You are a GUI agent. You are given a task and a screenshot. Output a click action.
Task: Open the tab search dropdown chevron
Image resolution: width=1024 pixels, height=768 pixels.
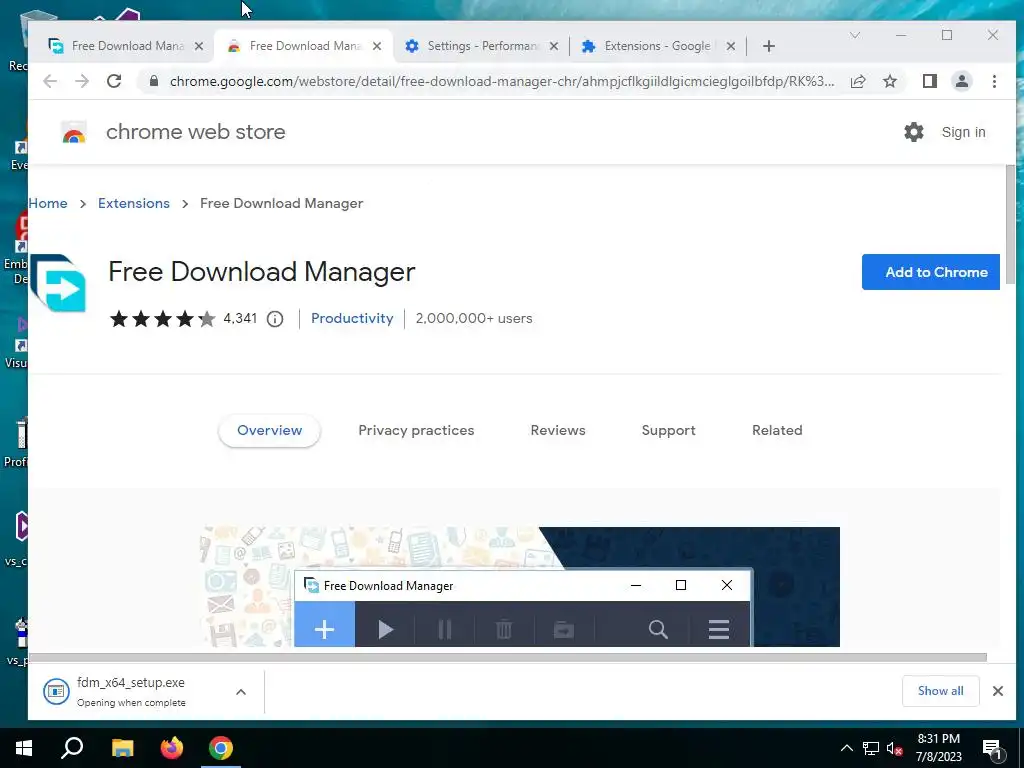click(x=855, y=35)
